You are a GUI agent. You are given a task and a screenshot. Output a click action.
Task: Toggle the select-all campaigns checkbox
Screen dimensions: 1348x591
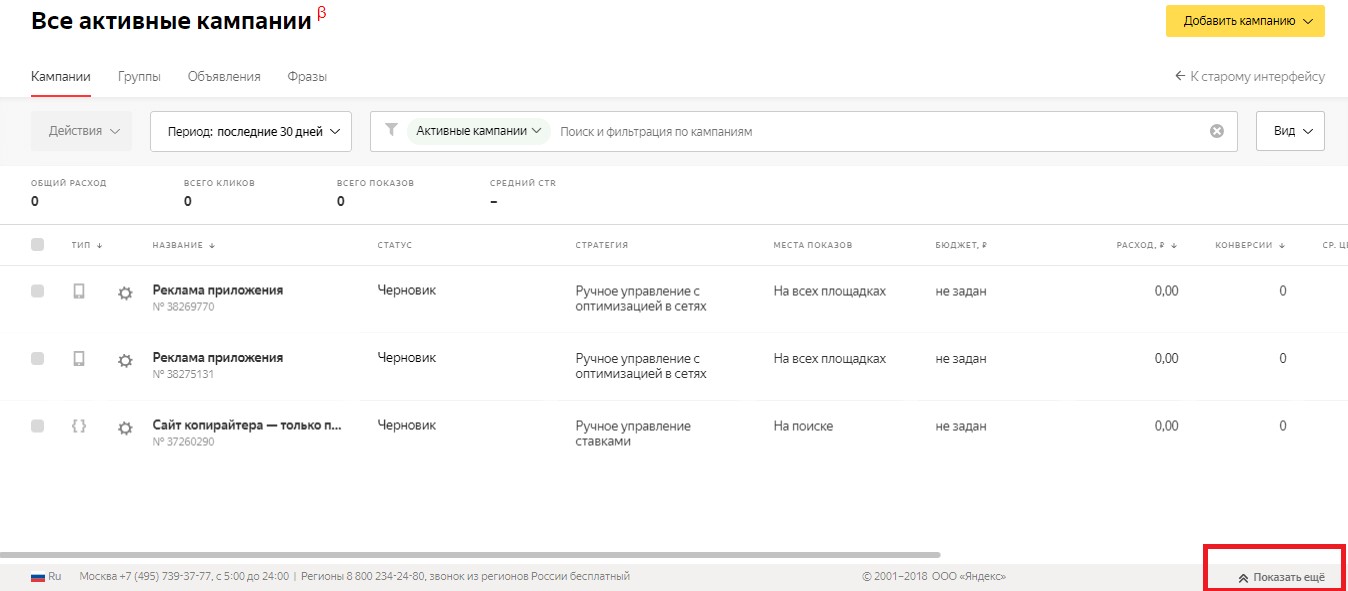(38, 245)
